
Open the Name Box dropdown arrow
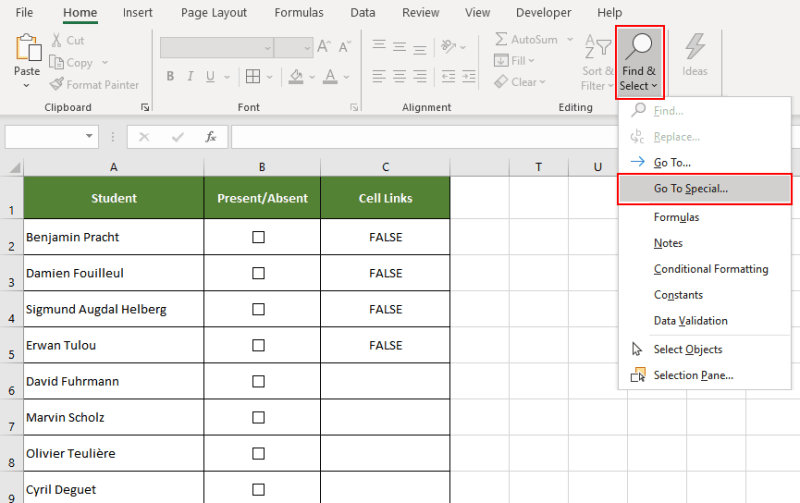(89, 136)
